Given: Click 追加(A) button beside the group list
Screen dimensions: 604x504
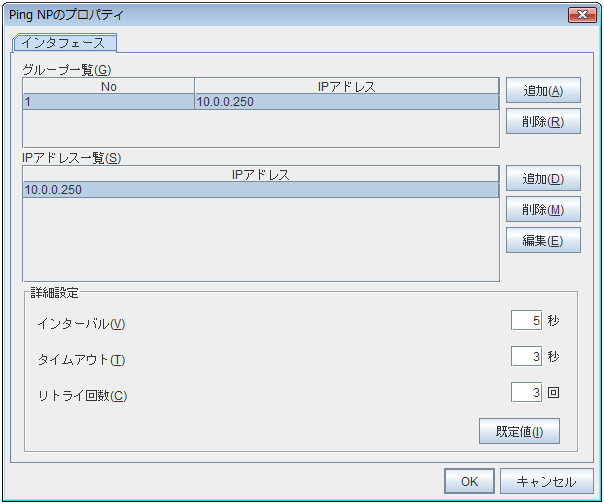Looking at the screenshot, I should pos(543,91).
